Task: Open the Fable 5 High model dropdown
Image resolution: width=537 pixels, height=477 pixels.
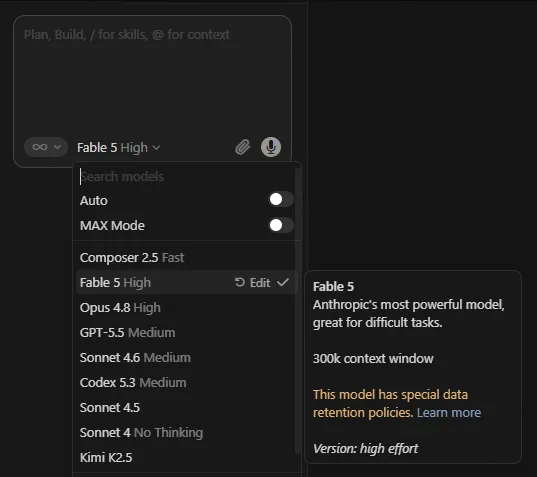Action: point(118,148)
